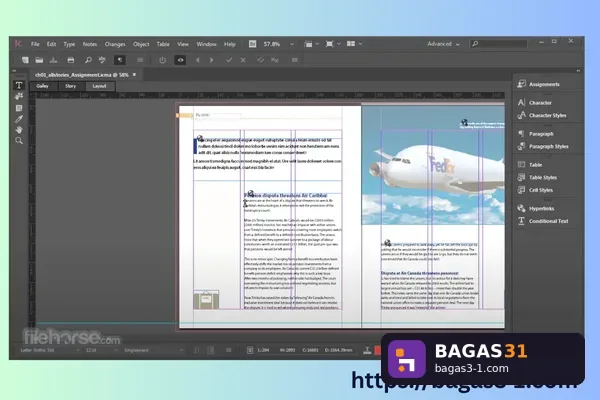Click the save content icon
Image resolution: width=600 pixels, height=400 pixels.
54,60
